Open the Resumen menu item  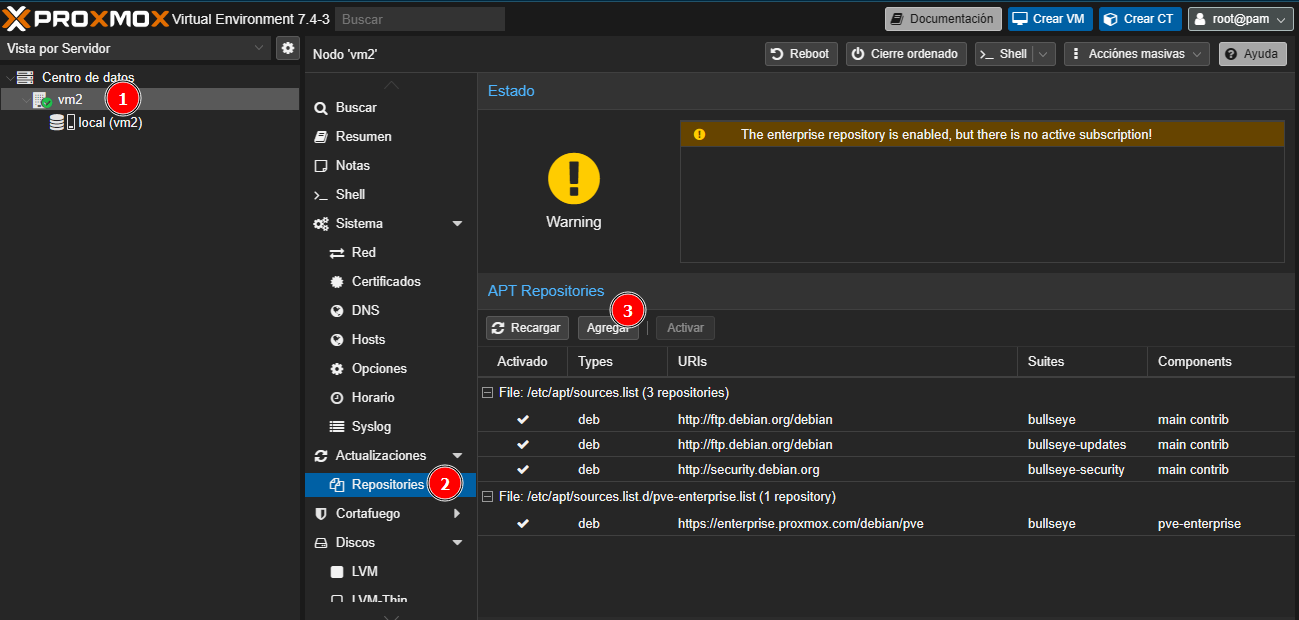point(390,136)
